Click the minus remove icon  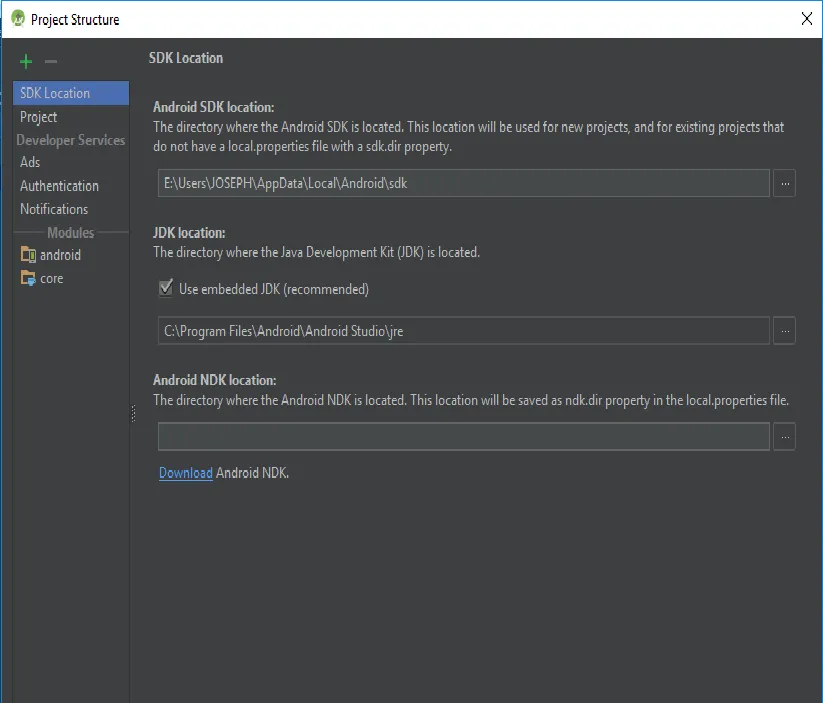pyautogui.click(x=51, y=62)
